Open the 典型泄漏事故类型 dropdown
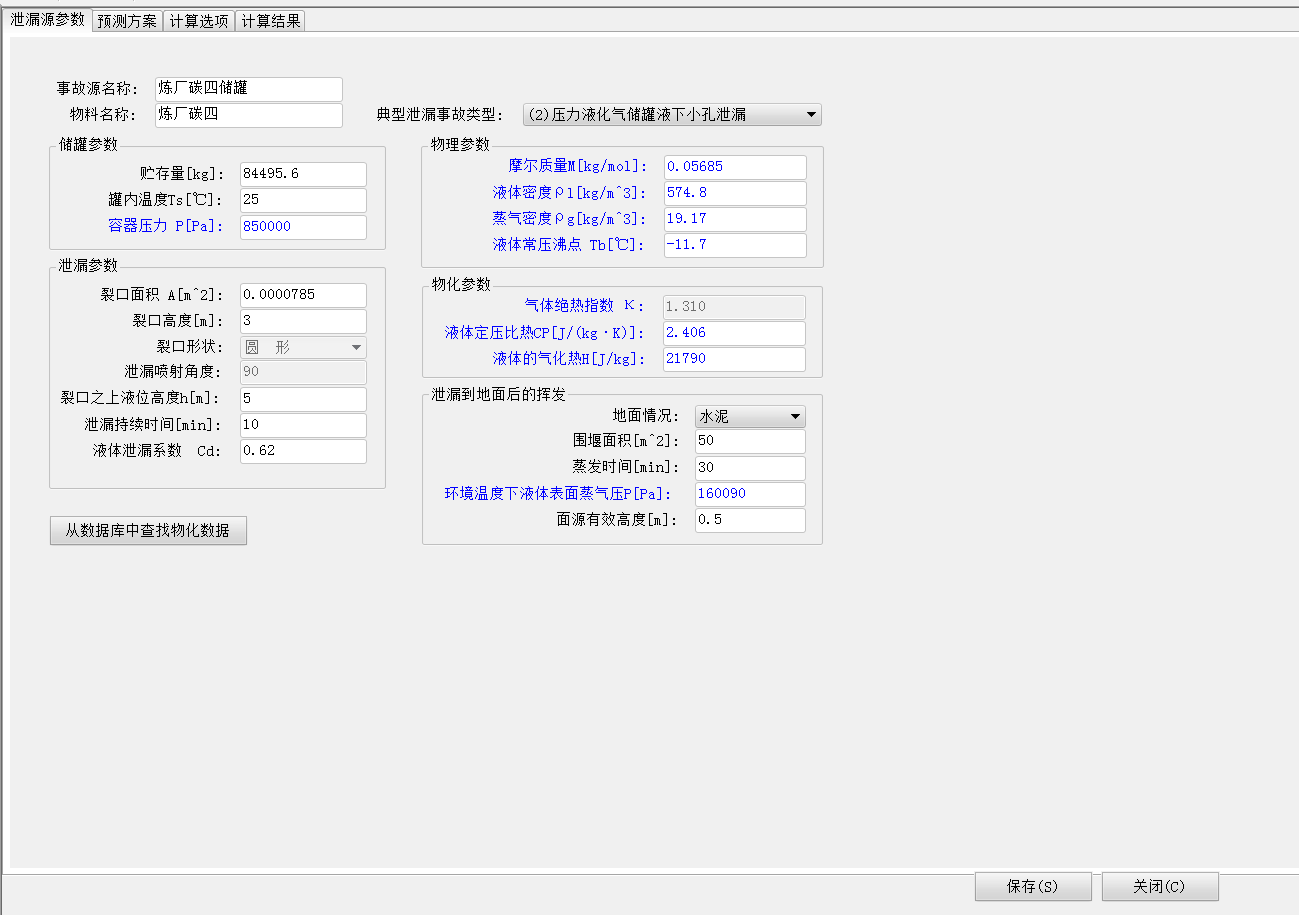1299x915 pixels. tap(672, 114)
